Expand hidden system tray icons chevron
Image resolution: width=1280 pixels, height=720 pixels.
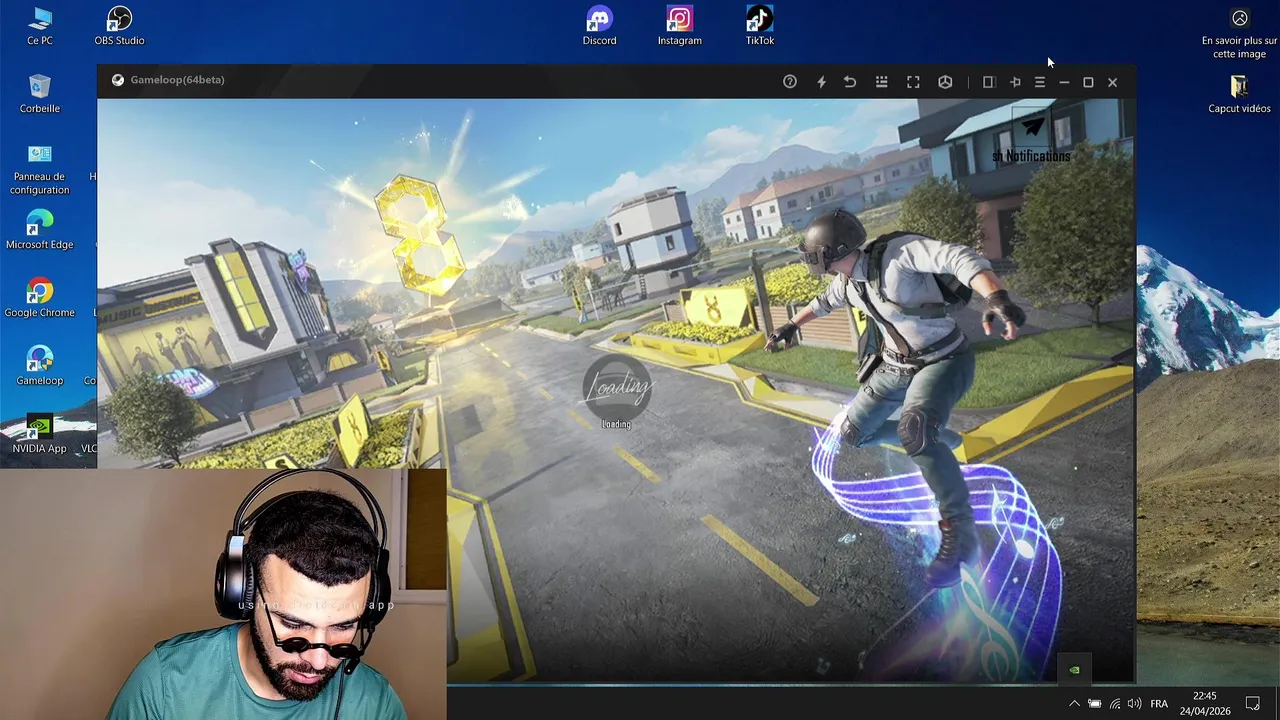click(1074, 704)
